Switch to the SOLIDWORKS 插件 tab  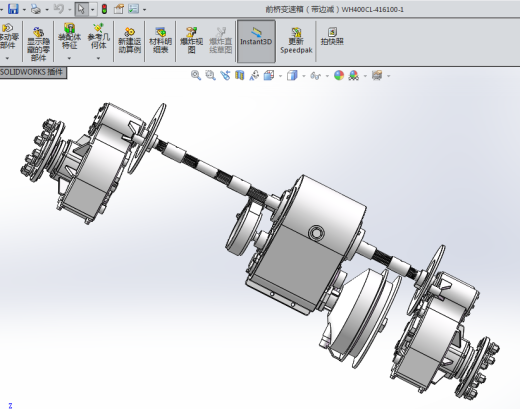pos(32,72)
